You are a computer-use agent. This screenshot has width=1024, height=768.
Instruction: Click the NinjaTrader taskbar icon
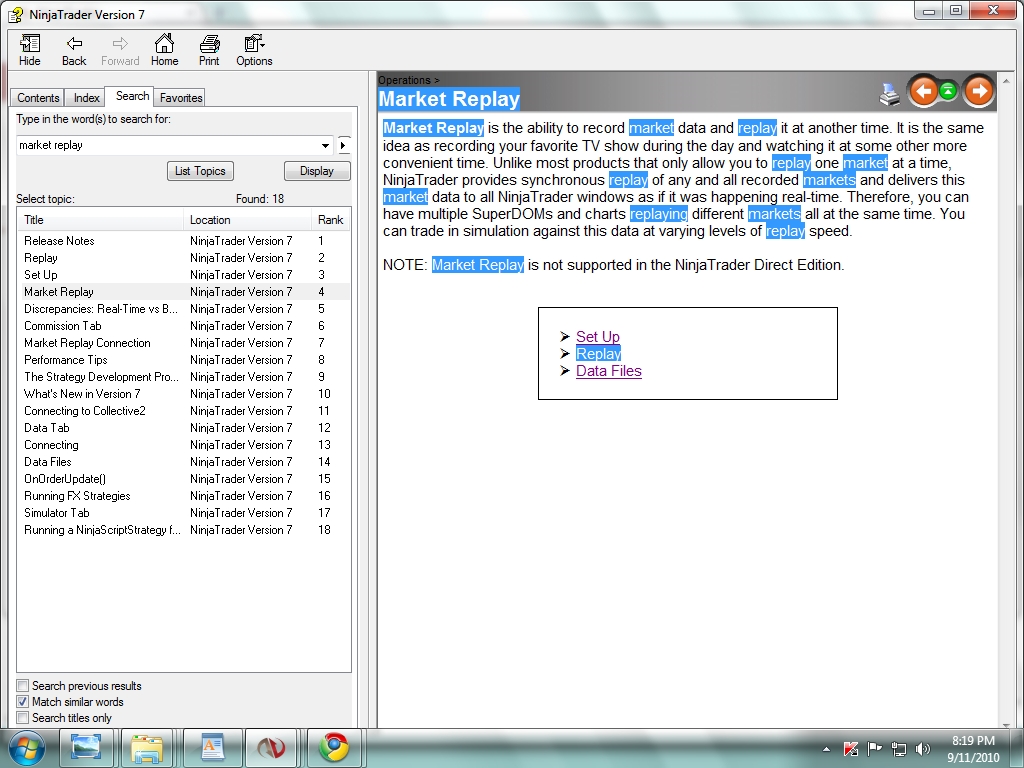coord(270,748)
